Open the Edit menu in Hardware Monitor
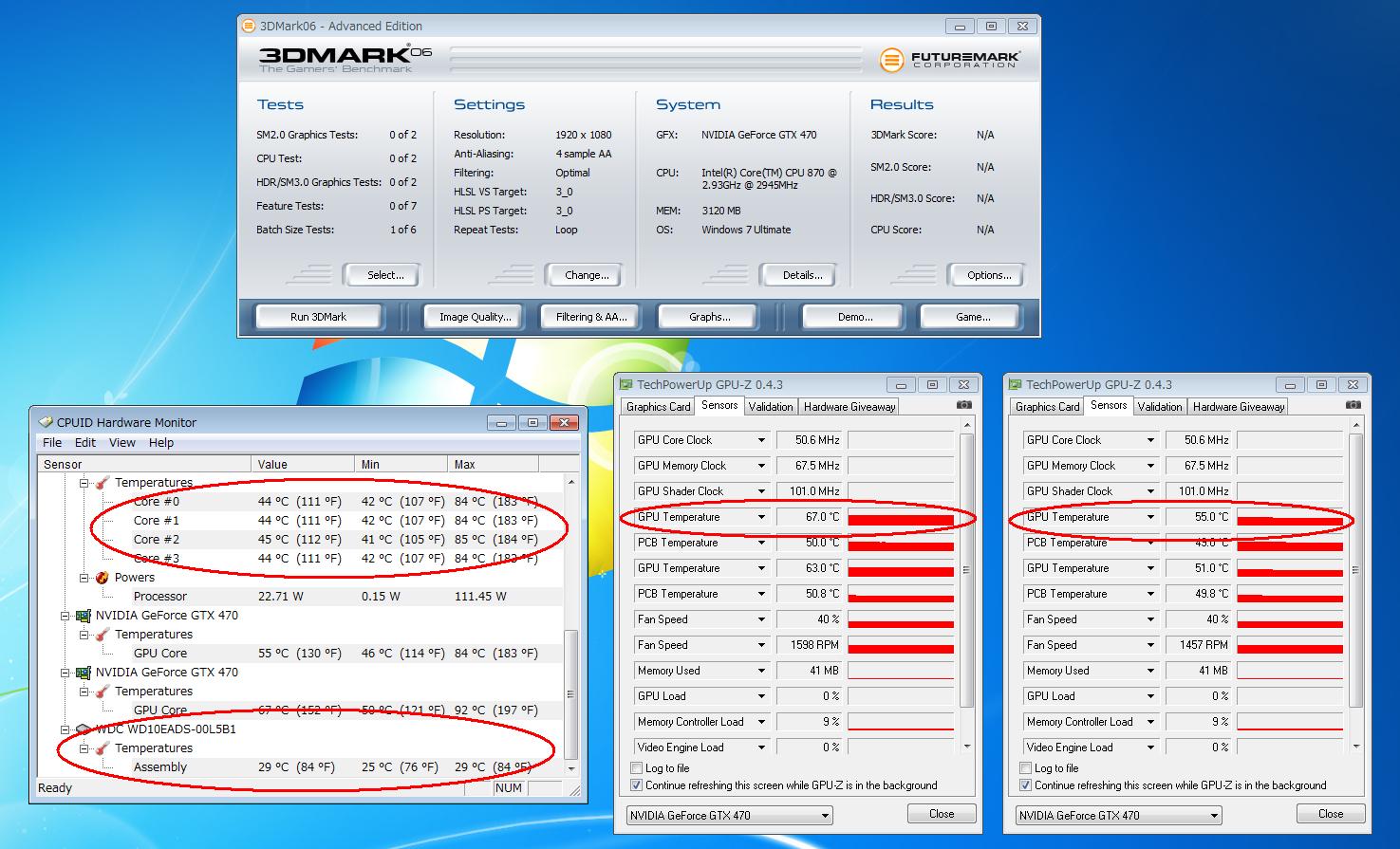 (85, 443)
